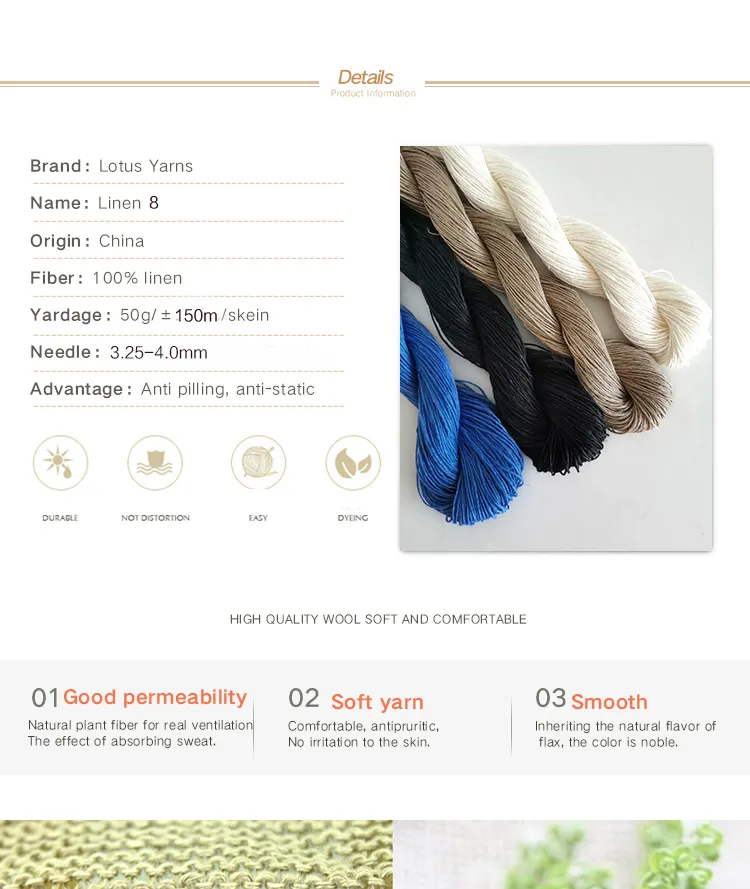
Task: Open the knitted yellow fabric image
Action: tap(196, 854)
